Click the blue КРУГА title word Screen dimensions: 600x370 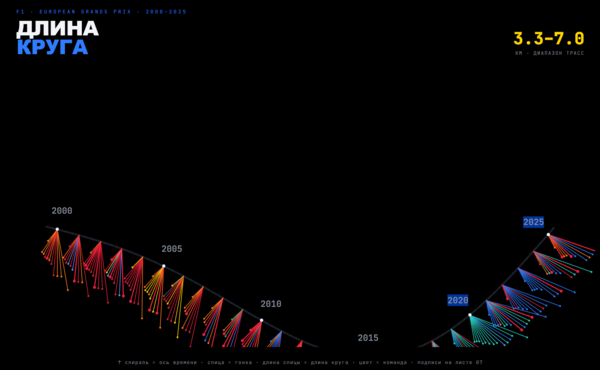pos(52,47)
